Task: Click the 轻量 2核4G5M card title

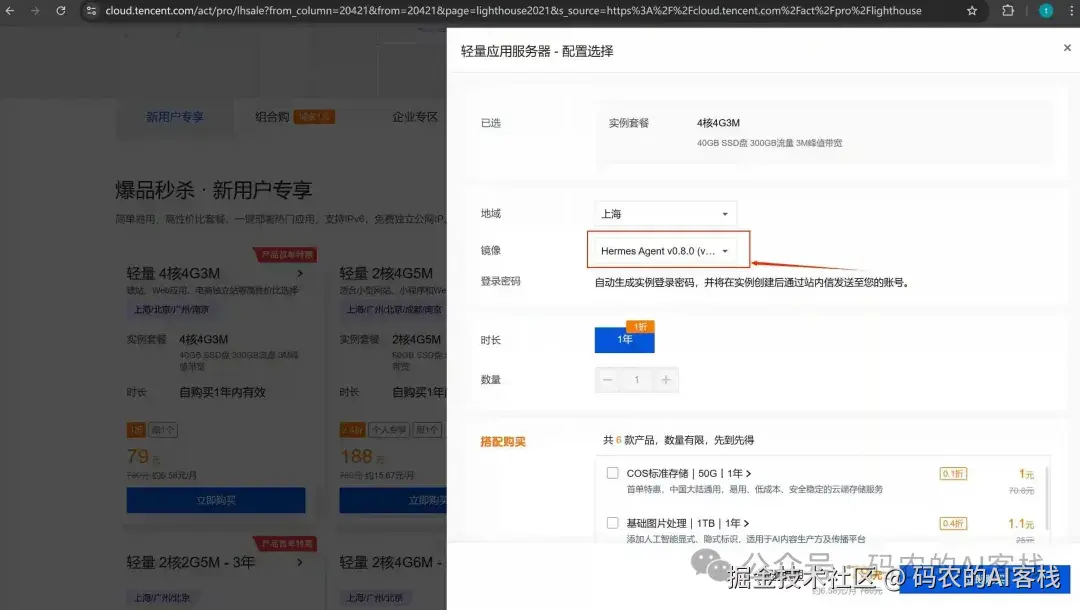Action: 386,273
